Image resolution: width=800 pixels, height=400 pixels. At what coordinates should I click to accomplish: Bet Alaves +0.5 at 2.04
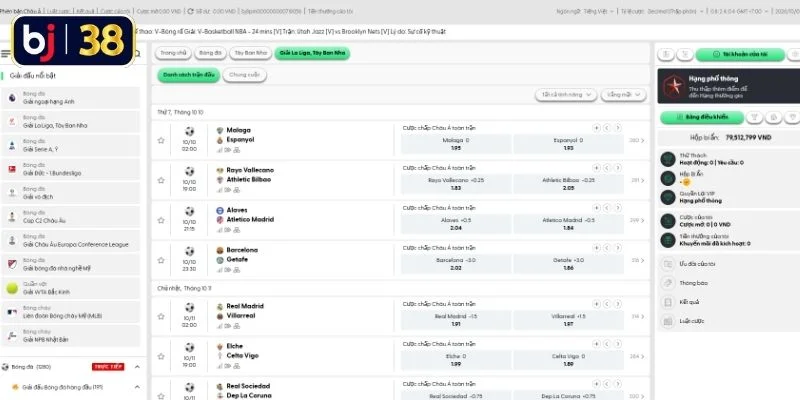point(456,224)
